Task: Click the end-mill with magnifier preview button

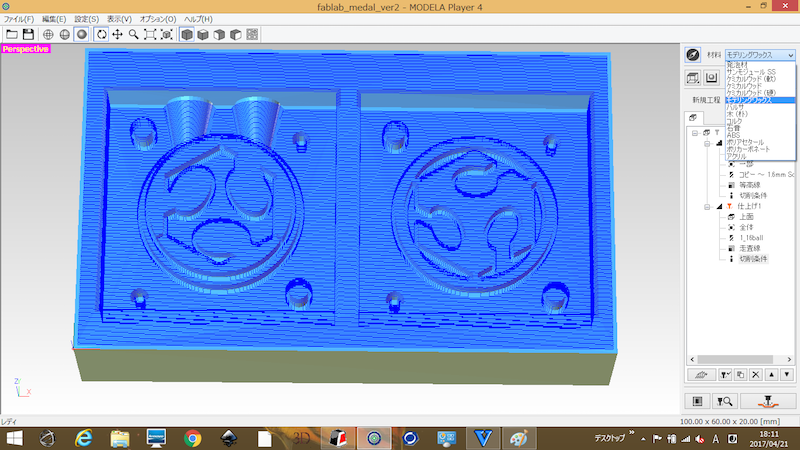Action: point(724,401)
